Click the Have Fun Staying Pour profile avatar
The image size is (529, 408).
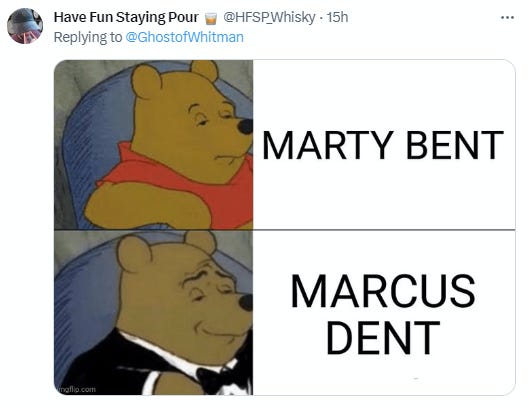(x=25, y=26)
